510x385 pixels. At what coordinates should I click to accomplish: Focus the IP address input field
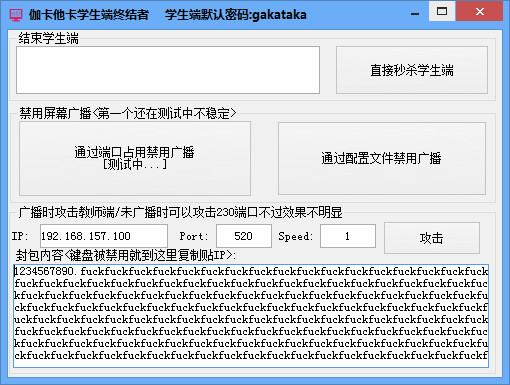click(104, 236)
